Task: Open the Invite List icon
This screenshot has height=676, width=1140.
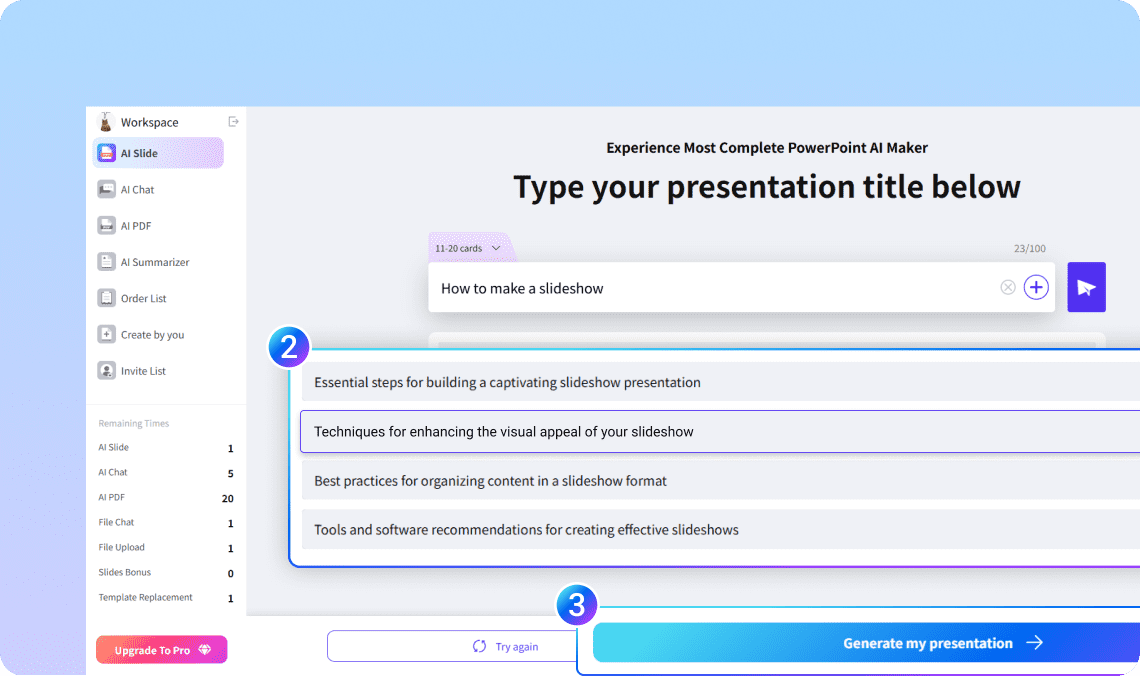Action: [x=106, y=371]
